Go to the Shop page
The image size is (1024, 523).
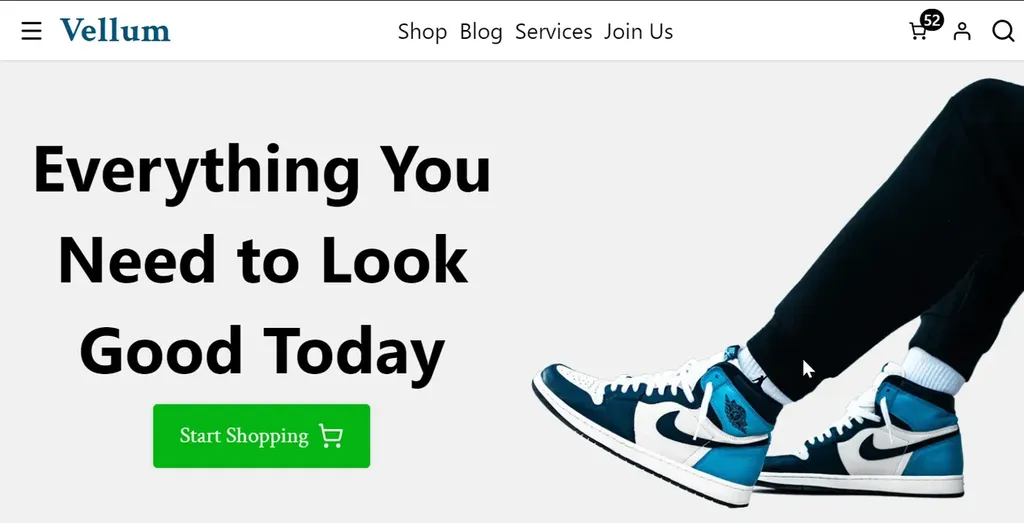(x=422, y=31)
